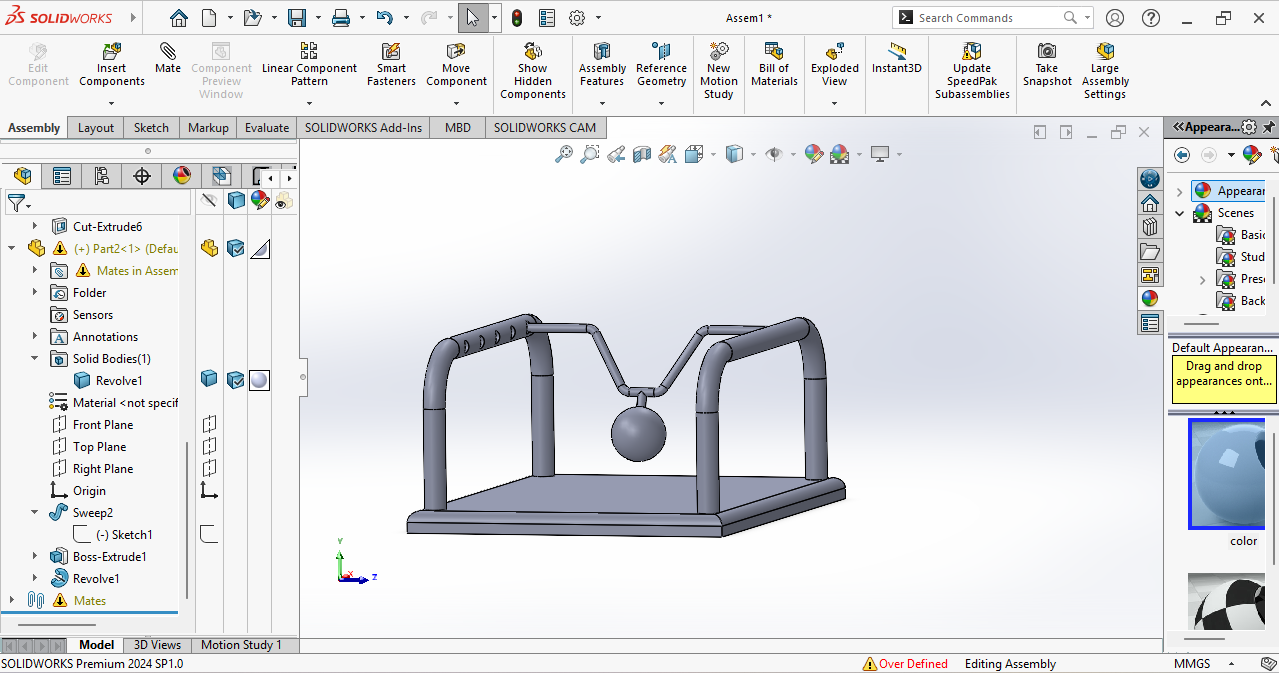Expand Mates in Assem folder

(x=35, y=270)
